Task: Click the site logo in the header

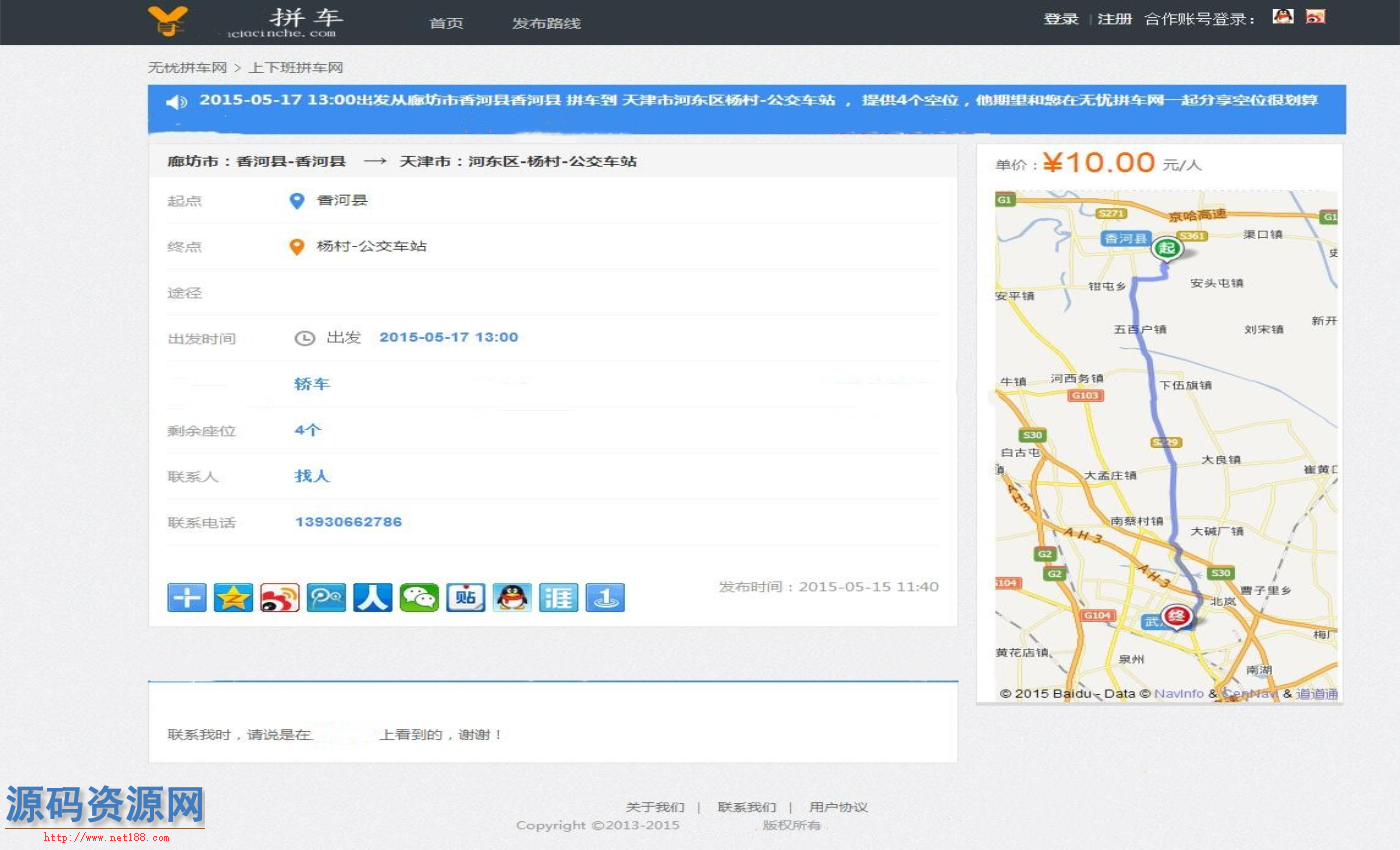Action: pyautogui.click(x=246, y=21)
